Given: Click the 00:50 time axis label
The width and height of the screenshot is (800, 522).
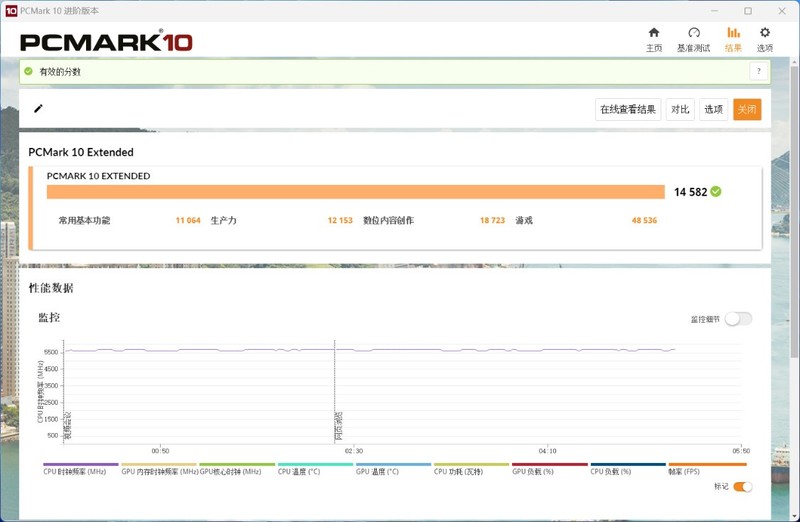Looking at the screenshot, I should click(160, 451).
